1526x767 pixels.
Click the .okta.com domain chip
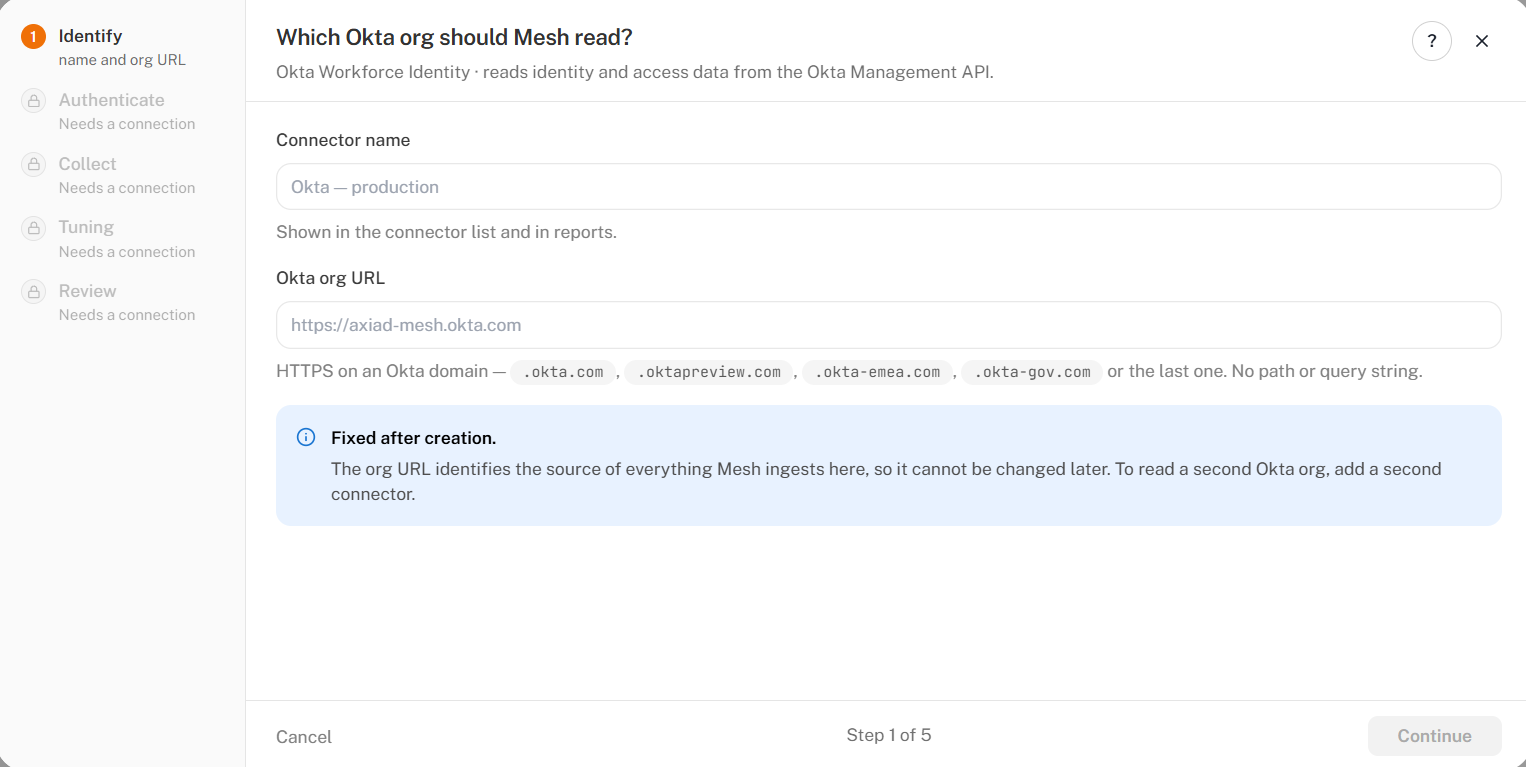[563, 372]
